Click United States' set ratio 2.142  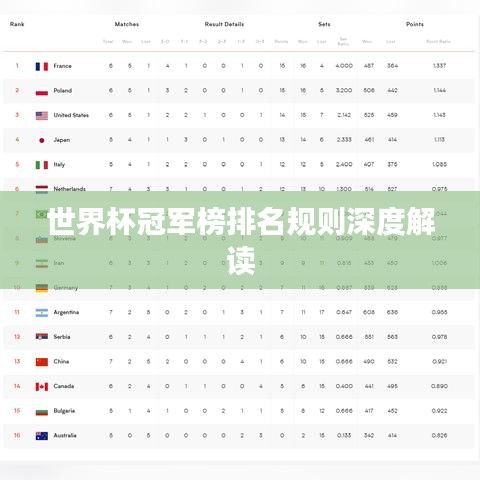pos(344,115)
